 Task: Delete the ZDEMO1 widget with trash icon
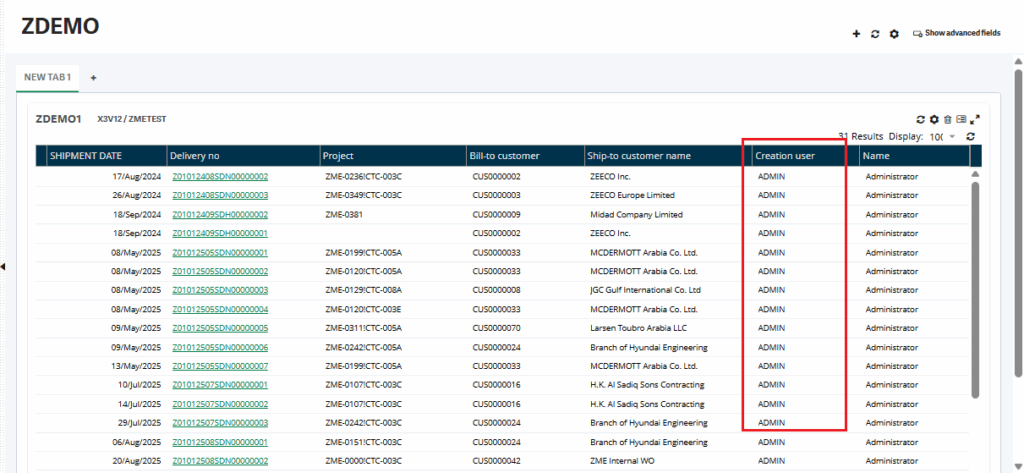(947, 119)
